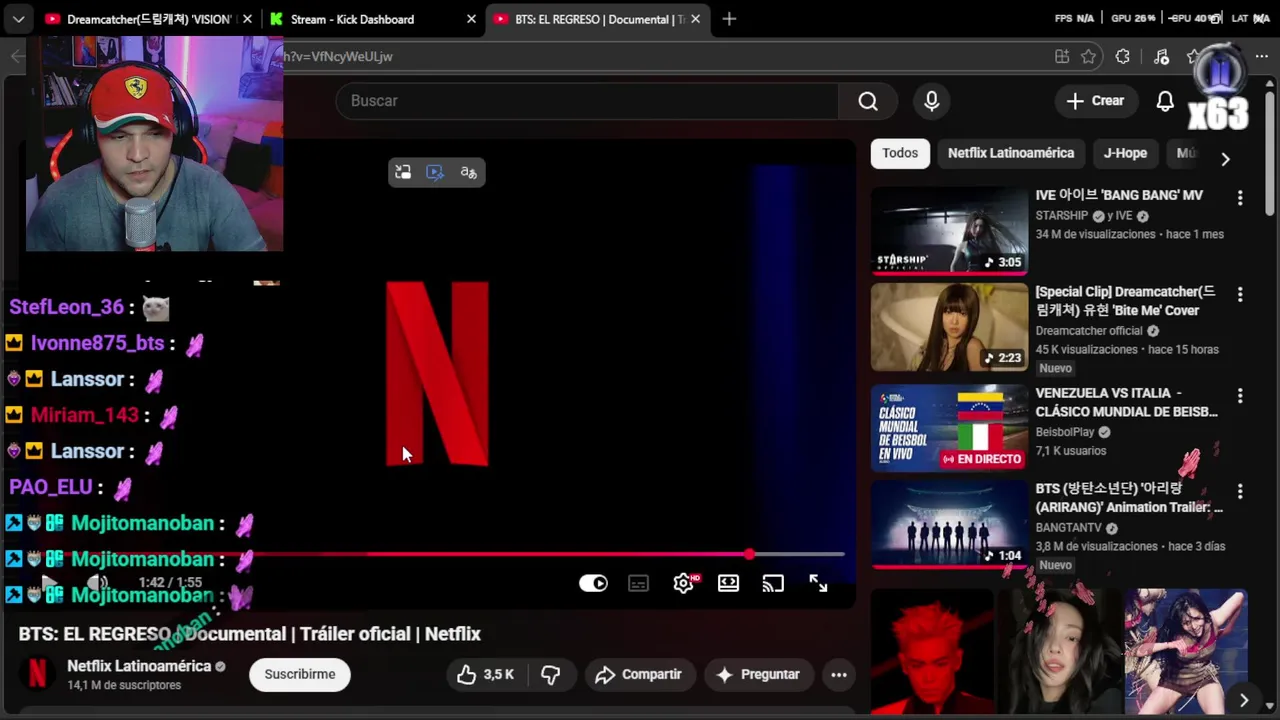1280x720 pixels.
Task: Enter fullscreen mode in player
Action: pyautogui.click(x=818, y=583)
